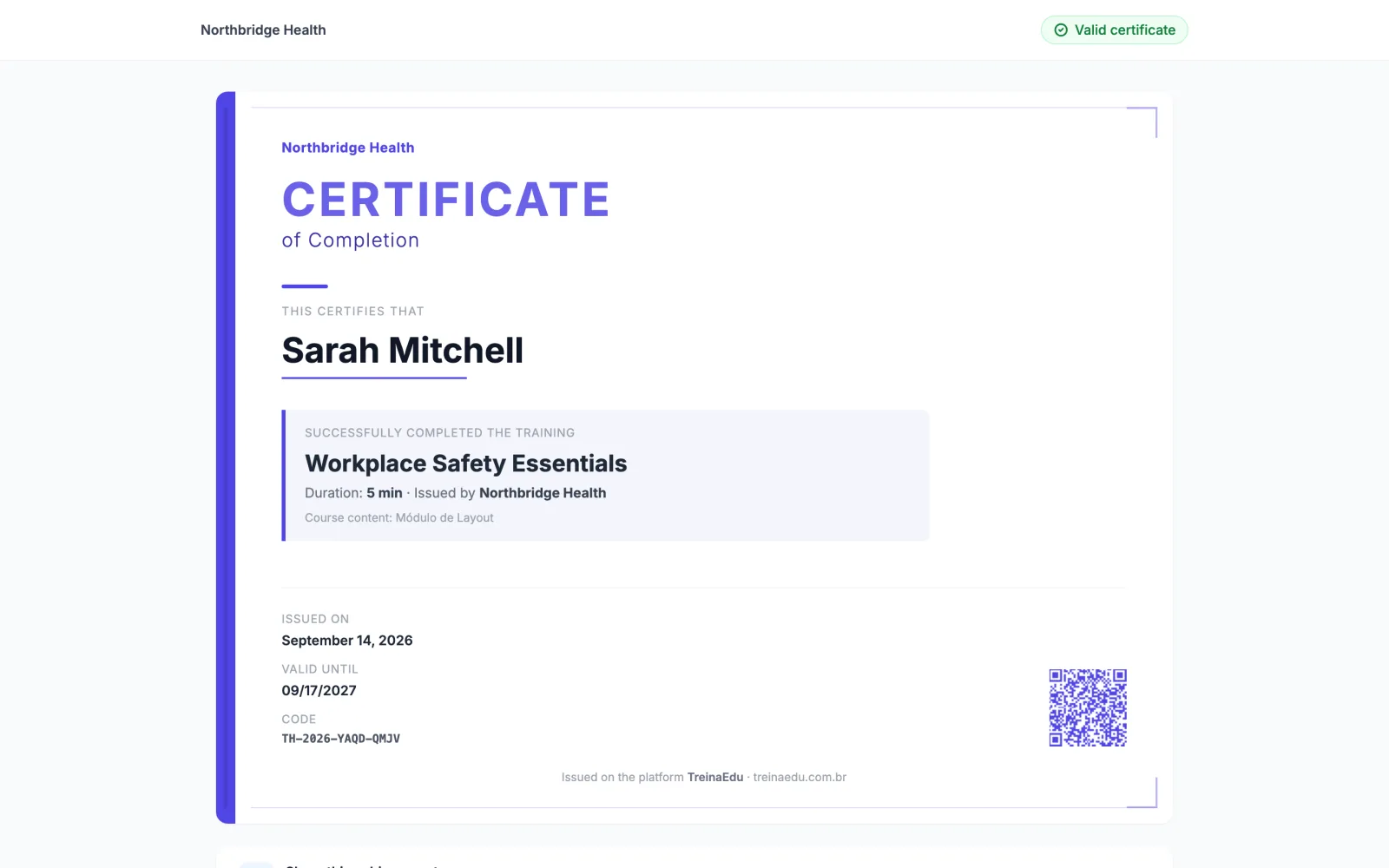Click the duration value '5 min'
This screenshot has height=868, width=1389.
coord(385,493)
